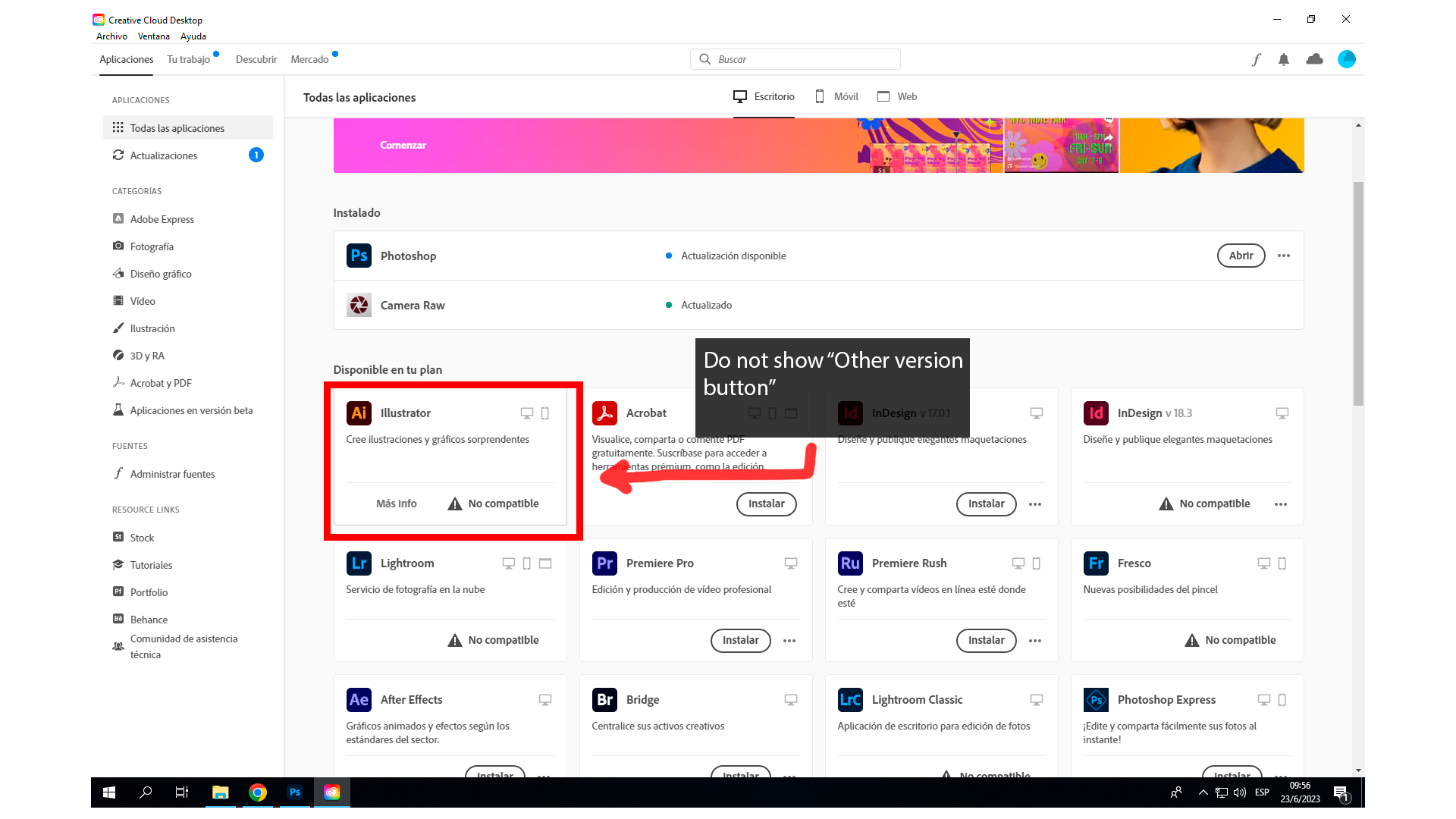The image size is (1456, 819).
Task: Switch to the Descubrir tab
Action: tap(256, 59)
